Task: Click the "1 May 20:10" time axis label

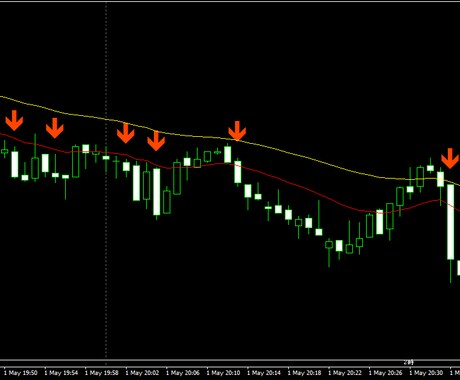Action: [224, 373]
